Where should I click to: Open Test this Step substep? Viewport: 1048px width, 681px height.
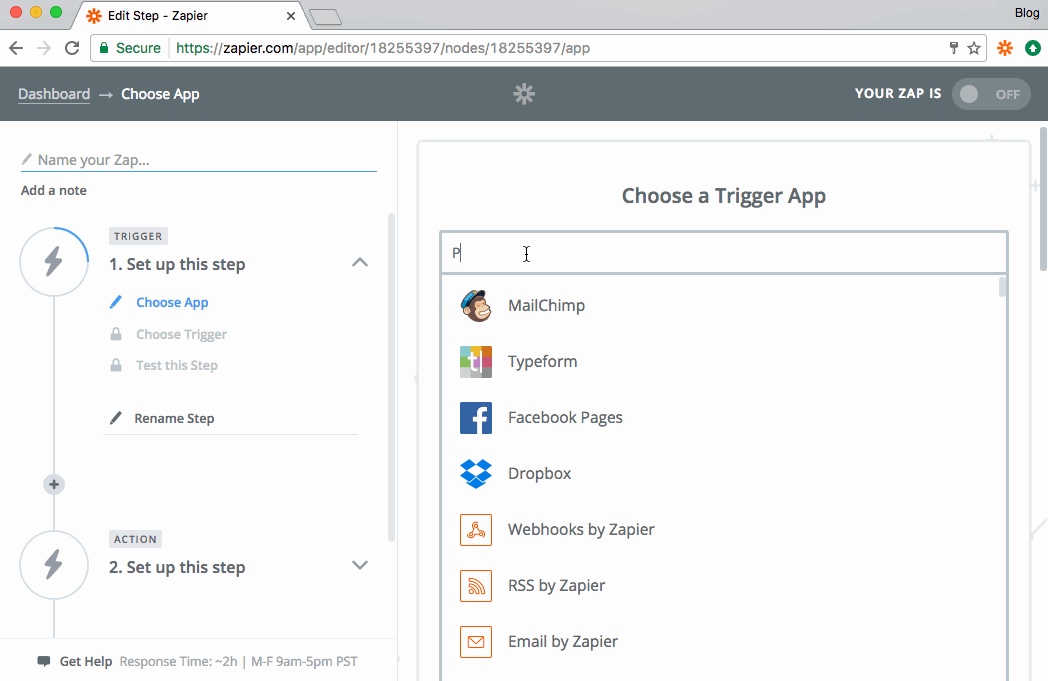click(177, 366)
